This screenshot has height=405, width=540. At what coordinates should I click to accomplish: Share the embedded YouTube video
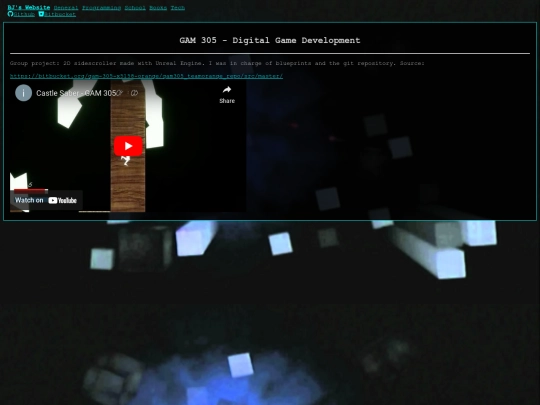tap(227, 95)
